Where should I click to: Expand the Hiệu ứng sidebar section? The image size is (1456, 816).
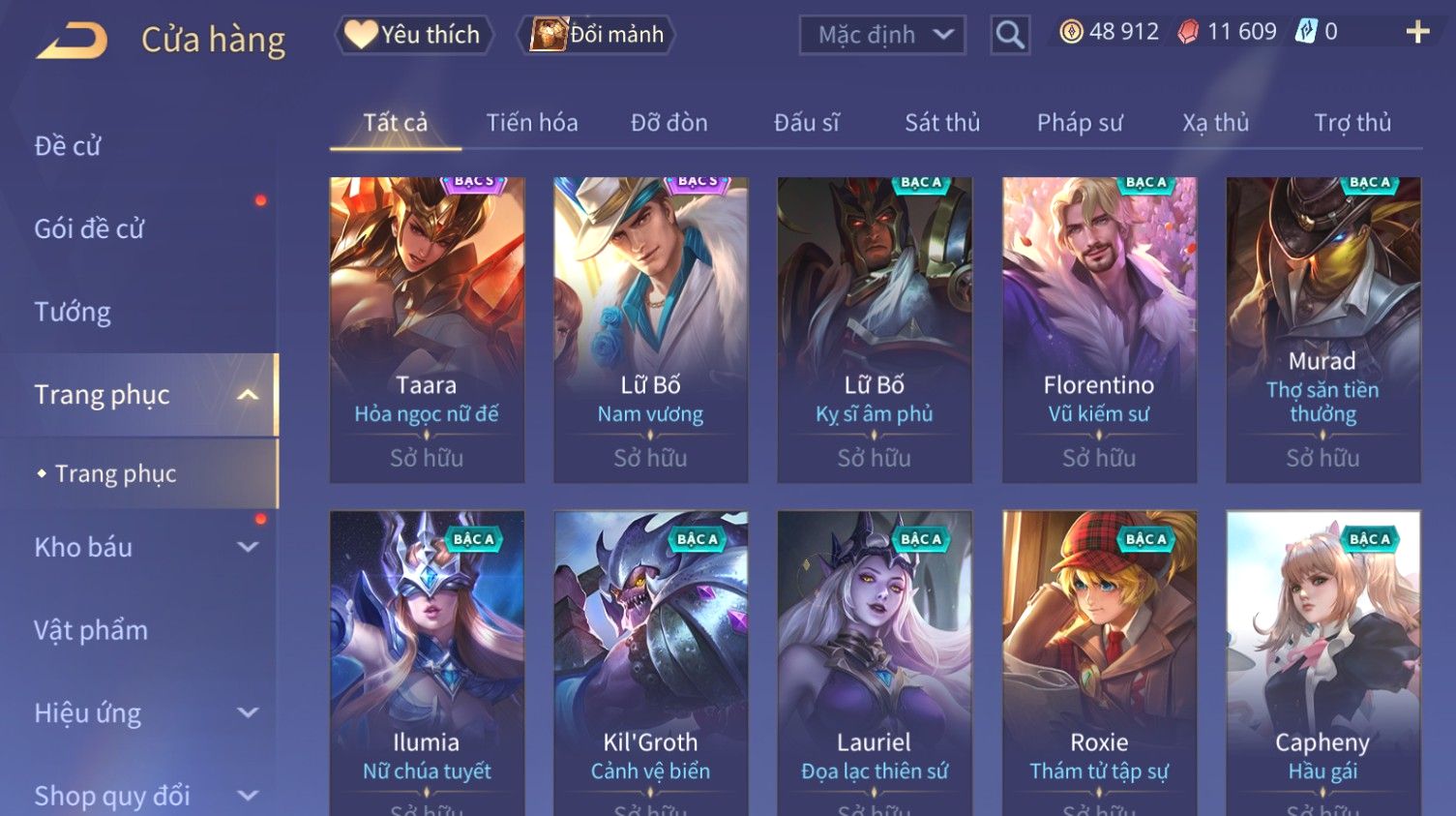point(248,713)
